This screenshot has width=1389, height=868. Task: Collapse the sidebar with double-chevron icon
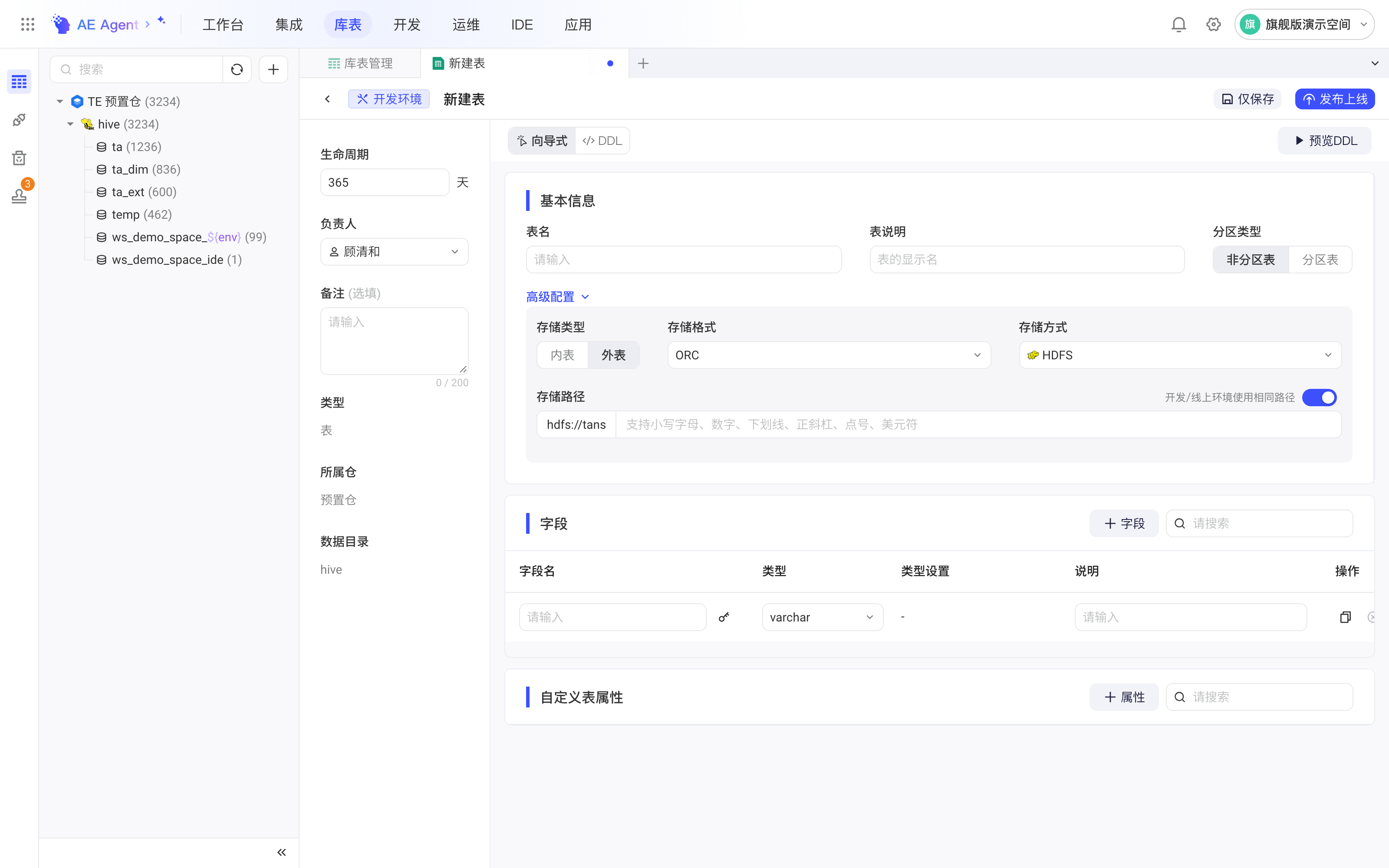(281, 852)
